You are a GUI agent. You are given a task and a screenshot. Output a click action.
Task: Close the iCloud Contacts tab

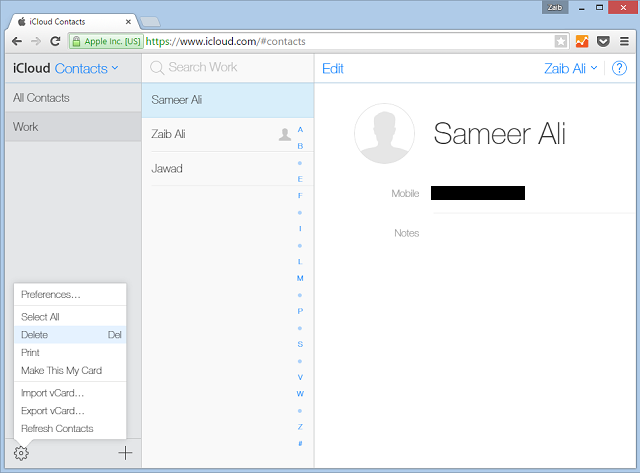tap(128, 22)
